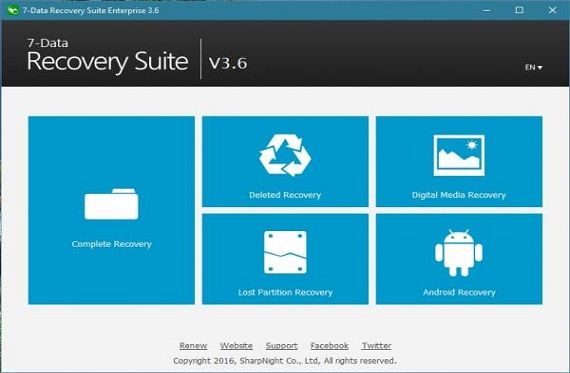Image resolution: width=570 pixels, height=373 pixels.
Task: Click the app icon in the title bar
Action: [x=13, y=10]
